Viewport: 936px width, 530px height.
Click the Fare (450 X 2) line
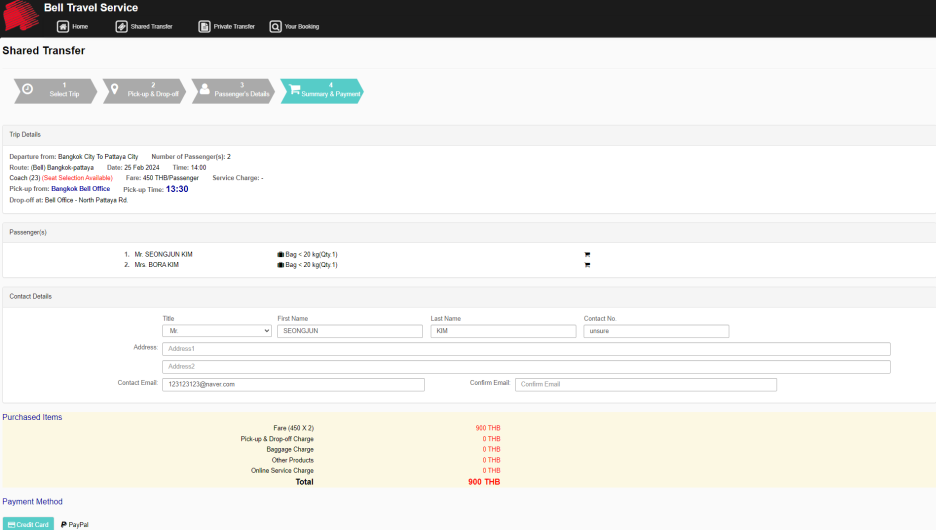tap(293, 428)
